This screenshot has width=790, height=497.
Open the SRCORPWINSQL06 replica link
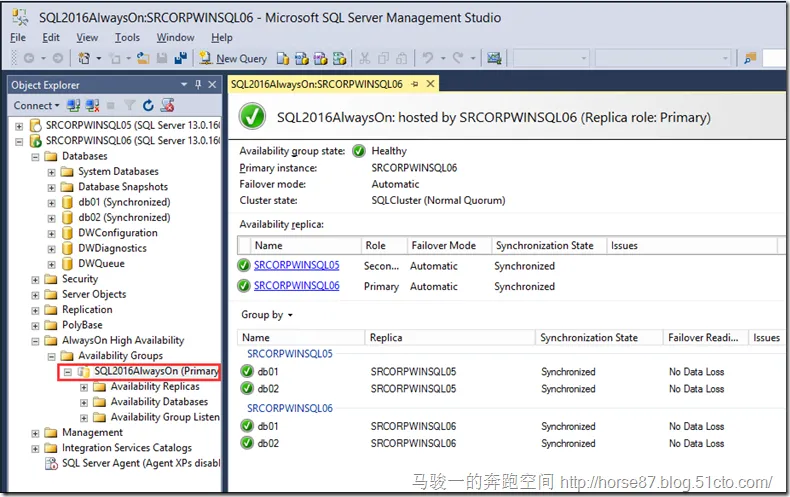[296, 286]
